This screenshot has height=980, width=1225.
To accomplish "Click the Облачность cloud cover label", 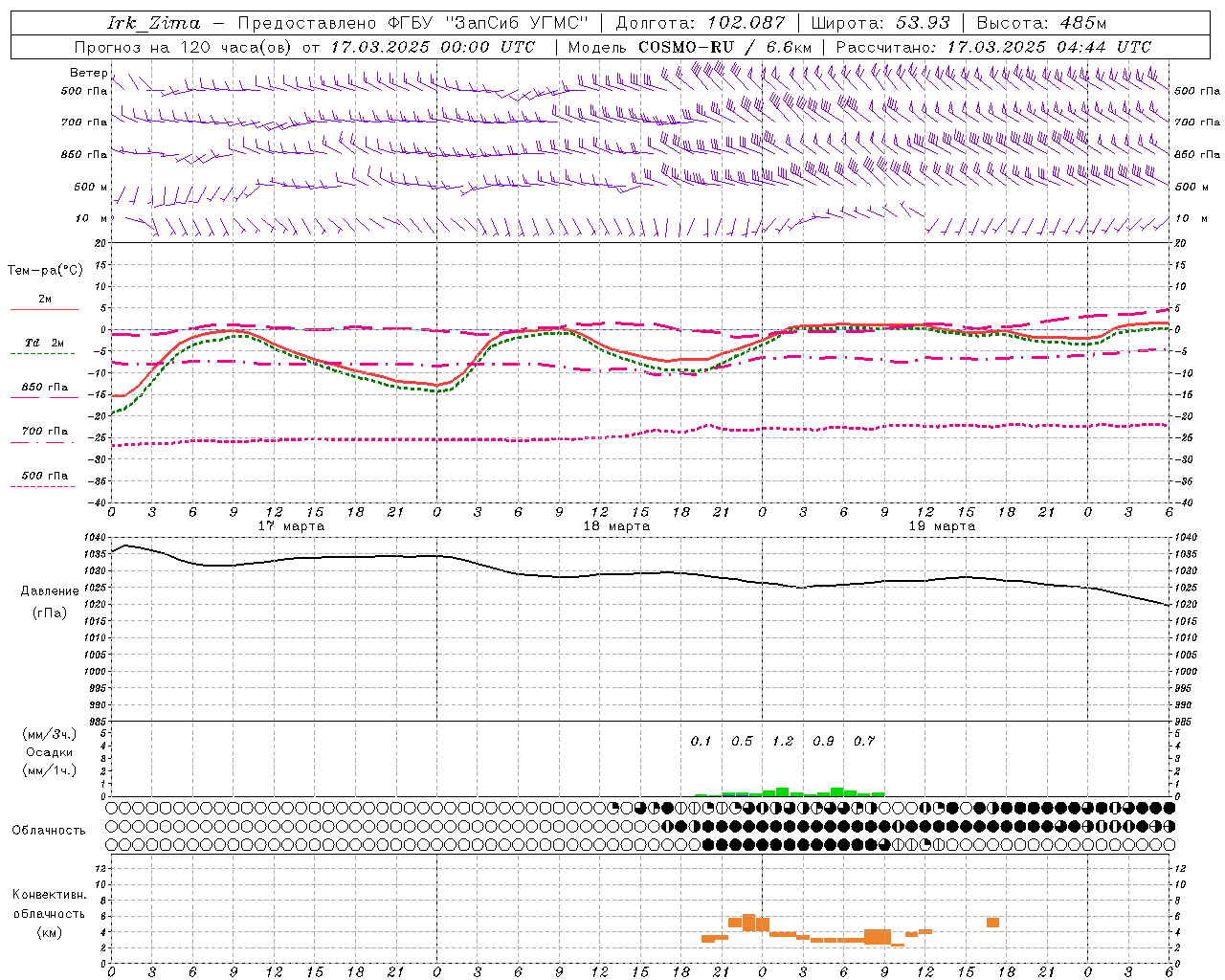I will 49,830.
